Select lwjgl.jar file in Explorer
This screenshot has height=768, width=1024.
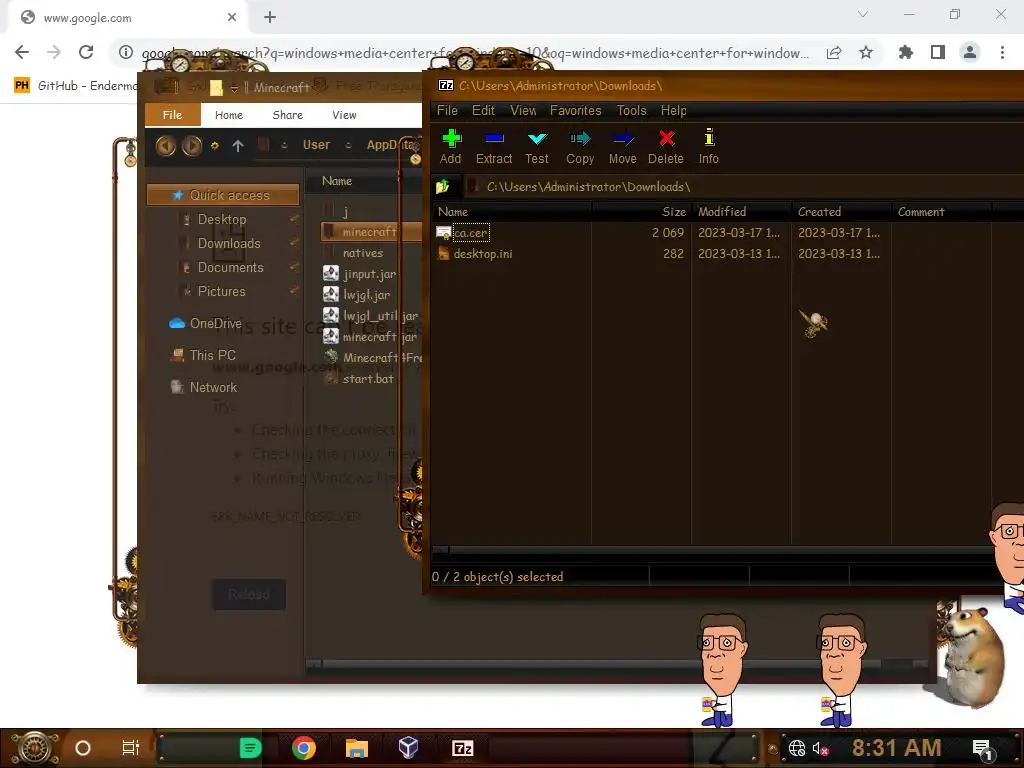366,295
